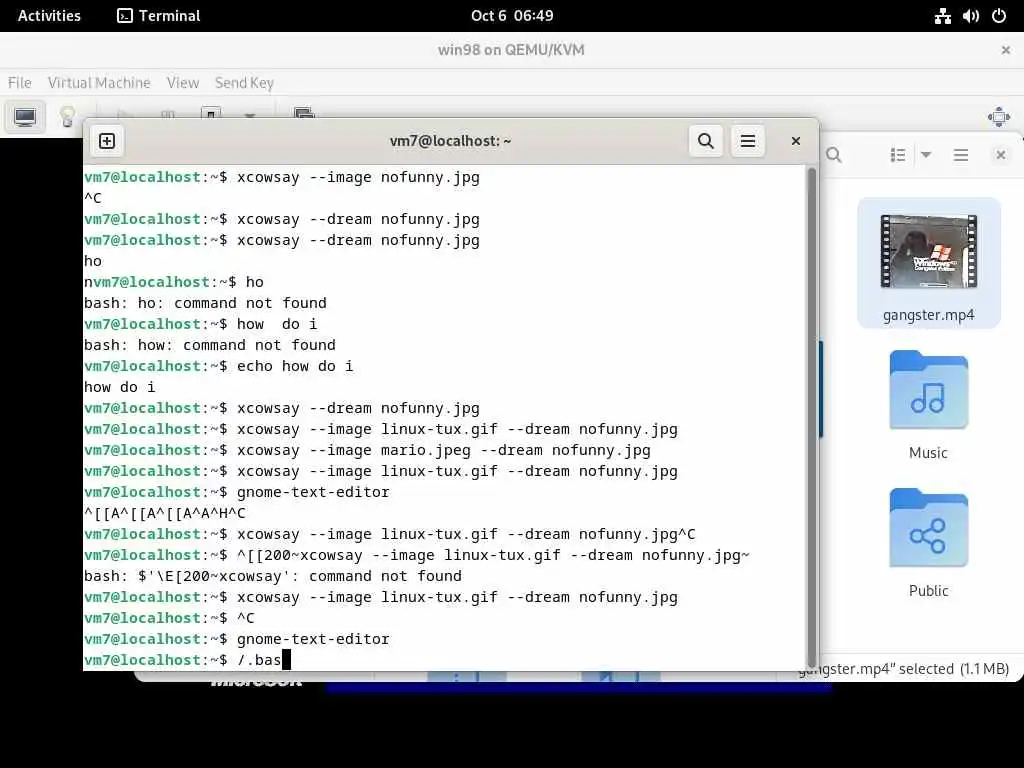The height and width of the screenshot is (768, 1024).
Task: Select the gangster.mp4 video thumbnail
Action: coord(929,251)
